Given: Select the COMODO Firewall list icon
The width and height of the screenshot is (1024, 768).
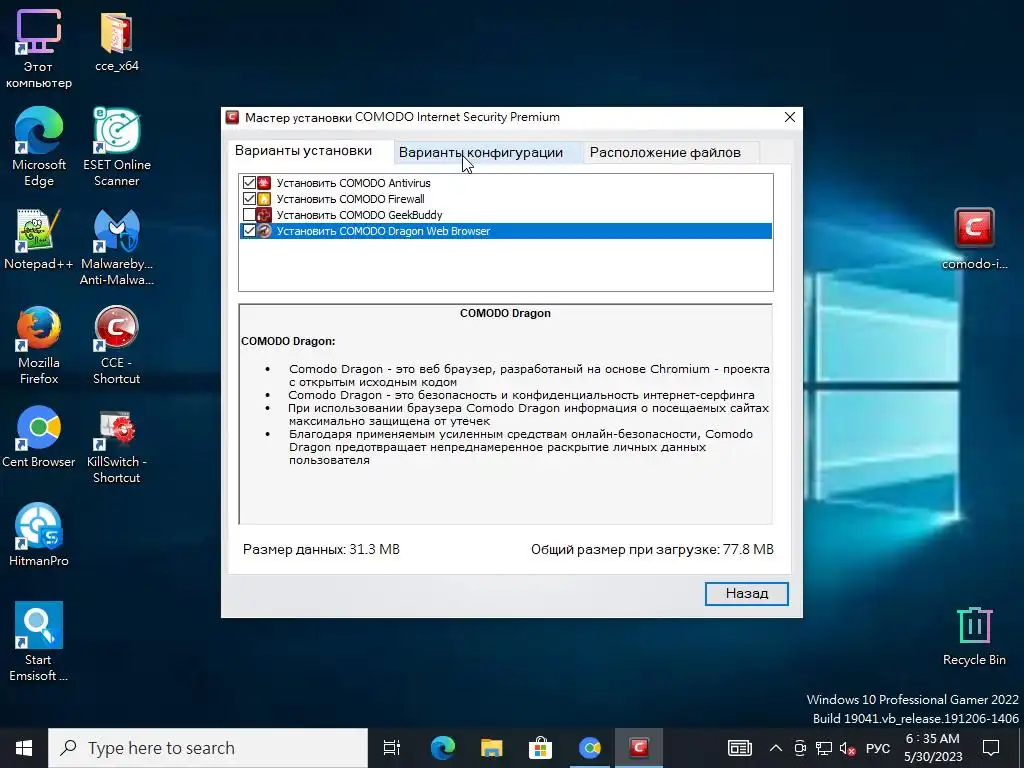Looking at the screenshot, I should (264, 199).
